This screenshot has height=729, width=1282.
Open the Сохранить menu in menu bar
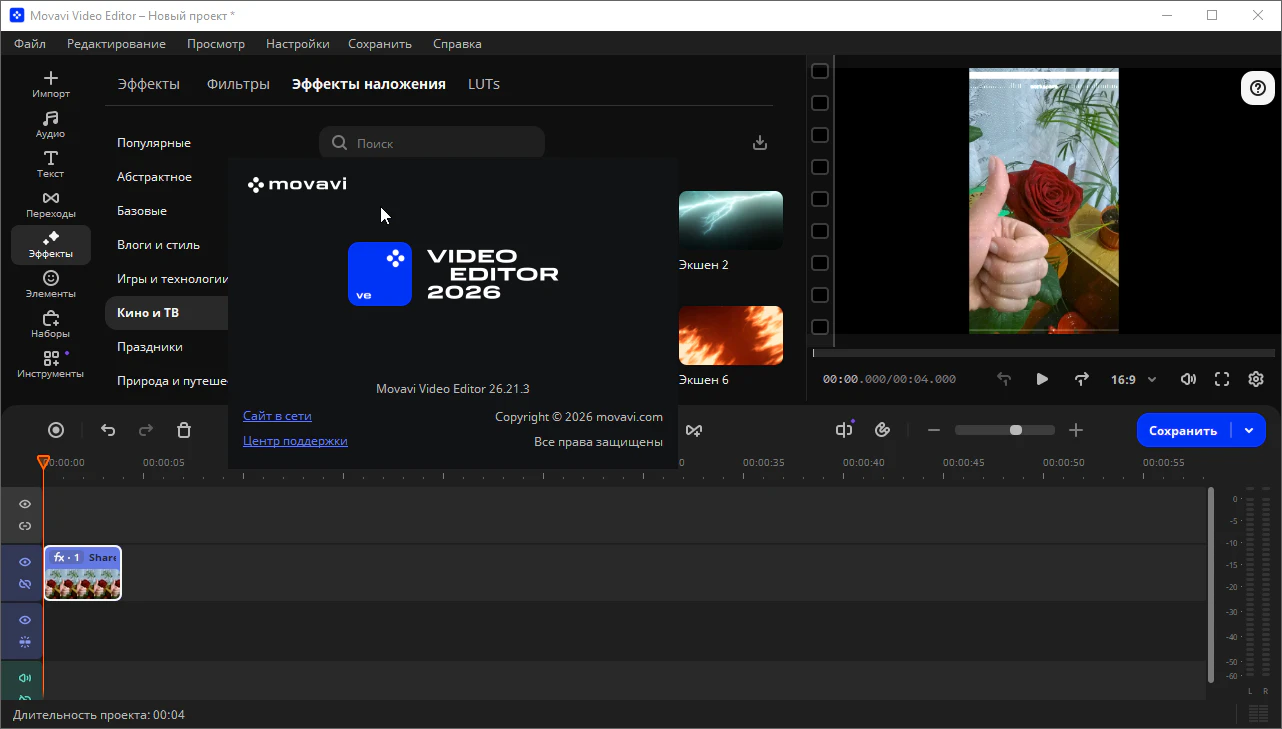pyautogui.click(x=380, y=44)
